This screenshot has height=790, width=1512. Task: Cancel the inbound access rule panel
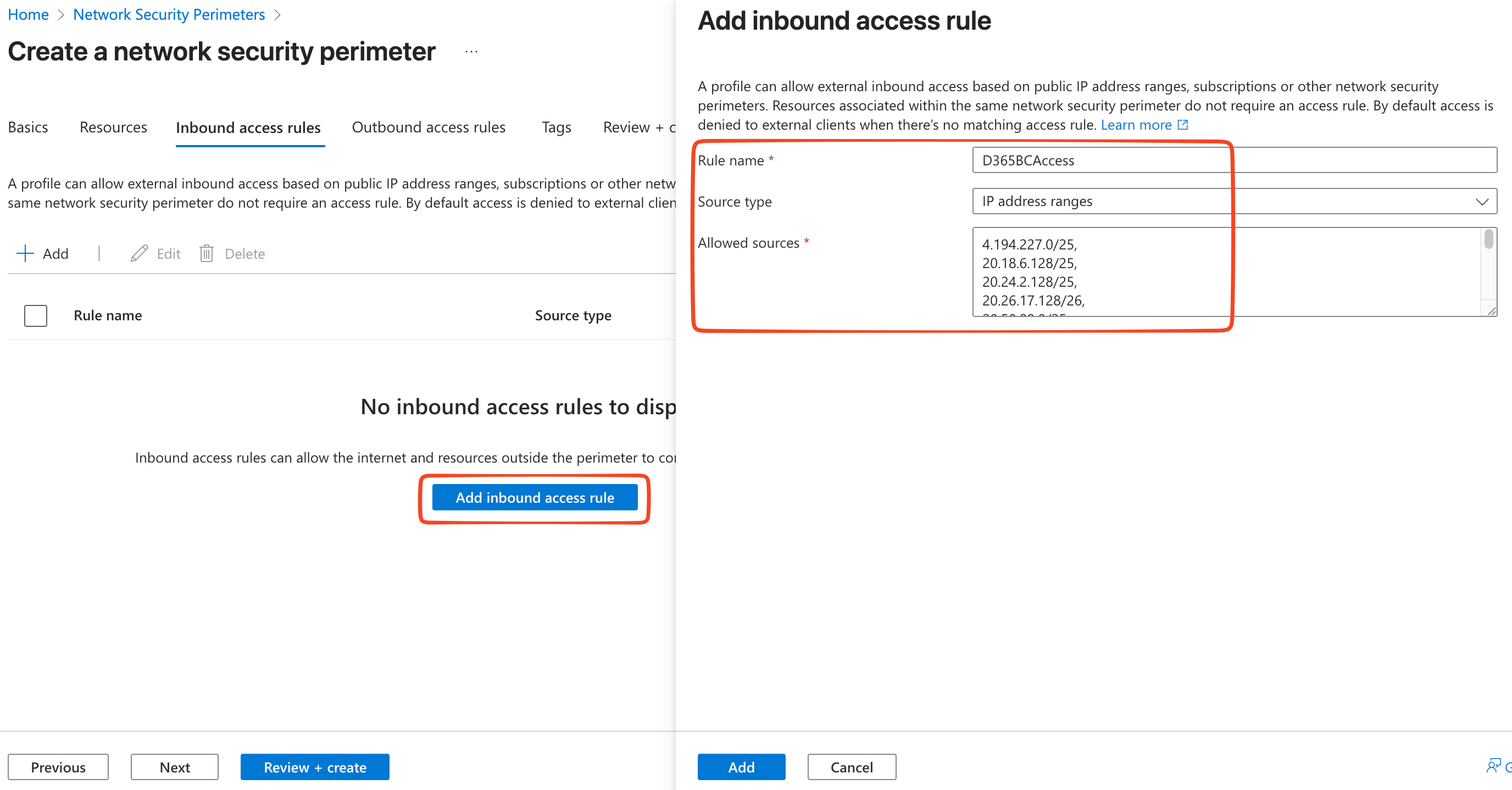pos(852,767)
